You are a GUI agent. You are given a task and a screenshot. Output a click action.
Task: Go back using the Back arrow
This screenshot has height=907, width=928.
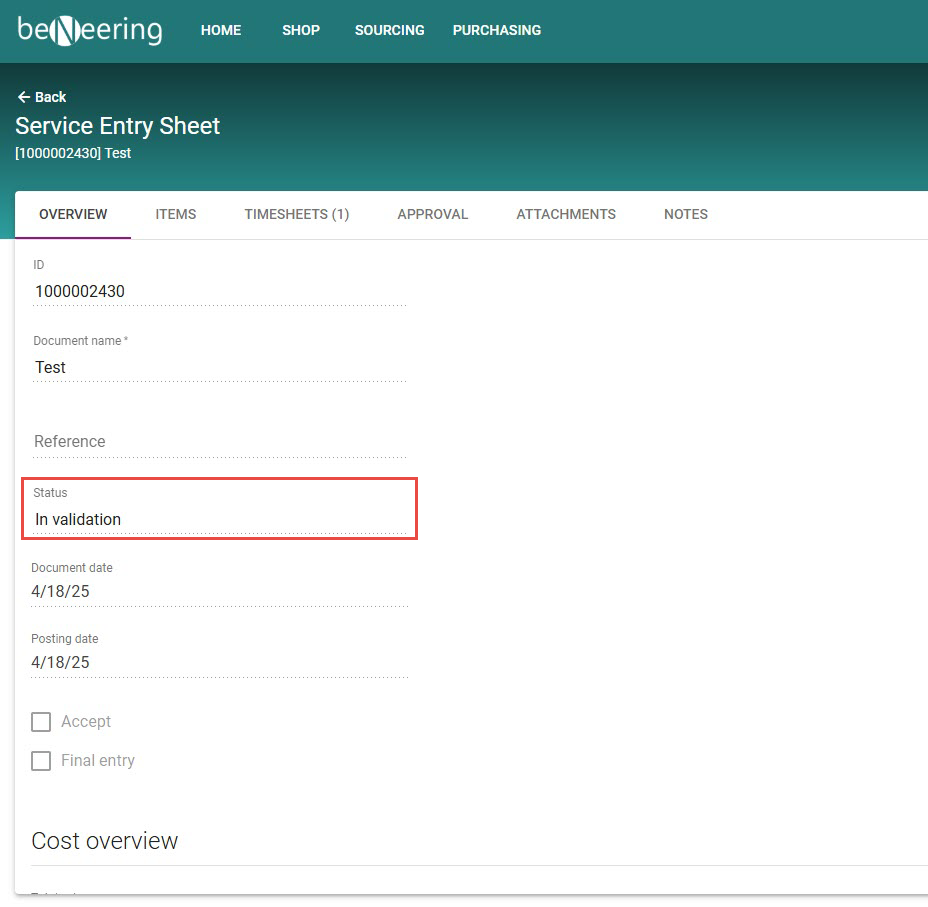[41, 97]
